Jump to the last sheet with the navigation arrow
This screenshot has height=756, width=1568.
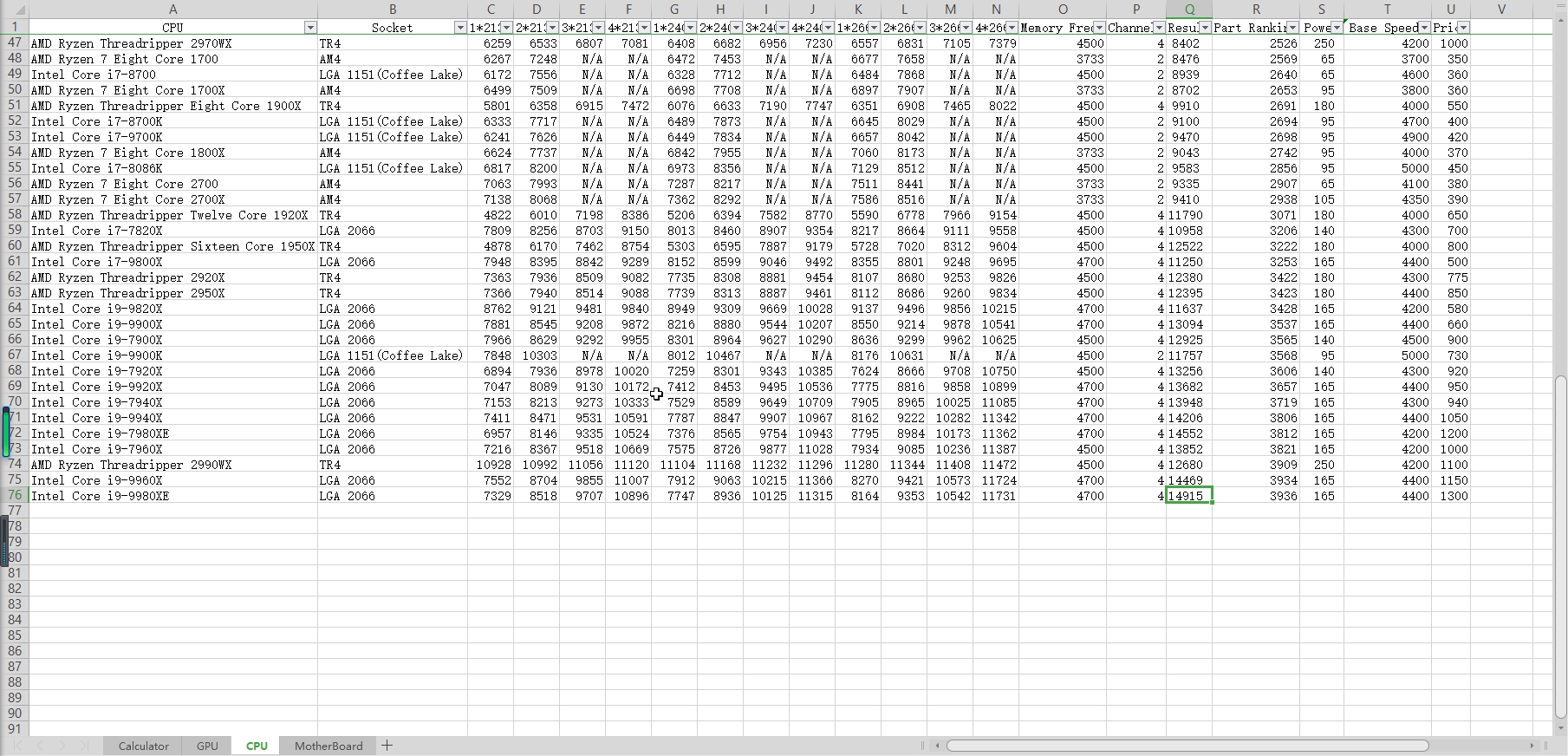click(x=84, y=746)
